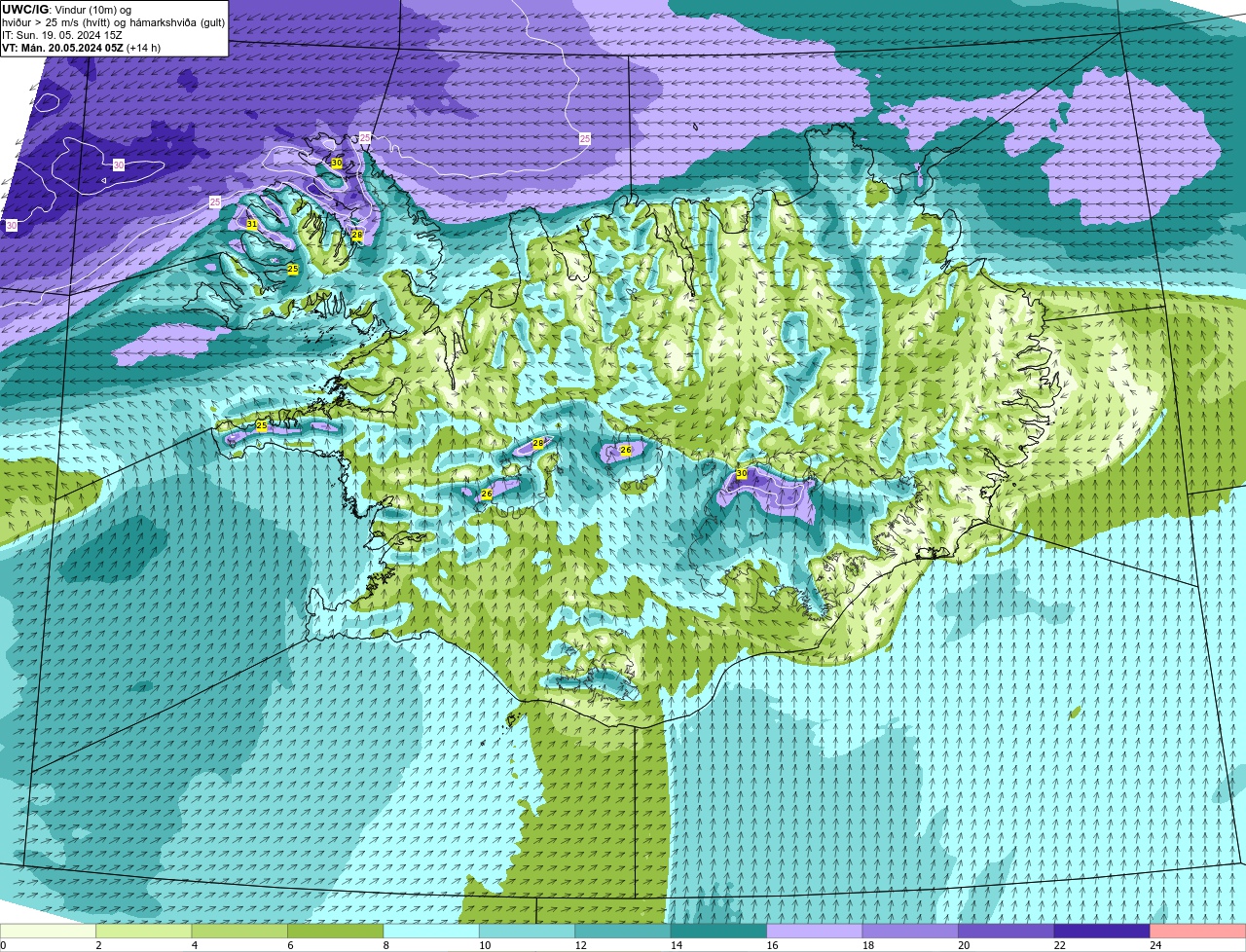Click the yellow 30 label in northern Westfjords

pos(337,163)
